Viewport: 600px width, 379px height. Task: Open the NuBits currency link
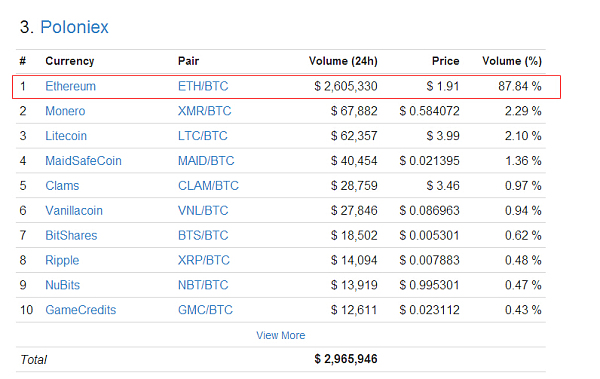62,285
